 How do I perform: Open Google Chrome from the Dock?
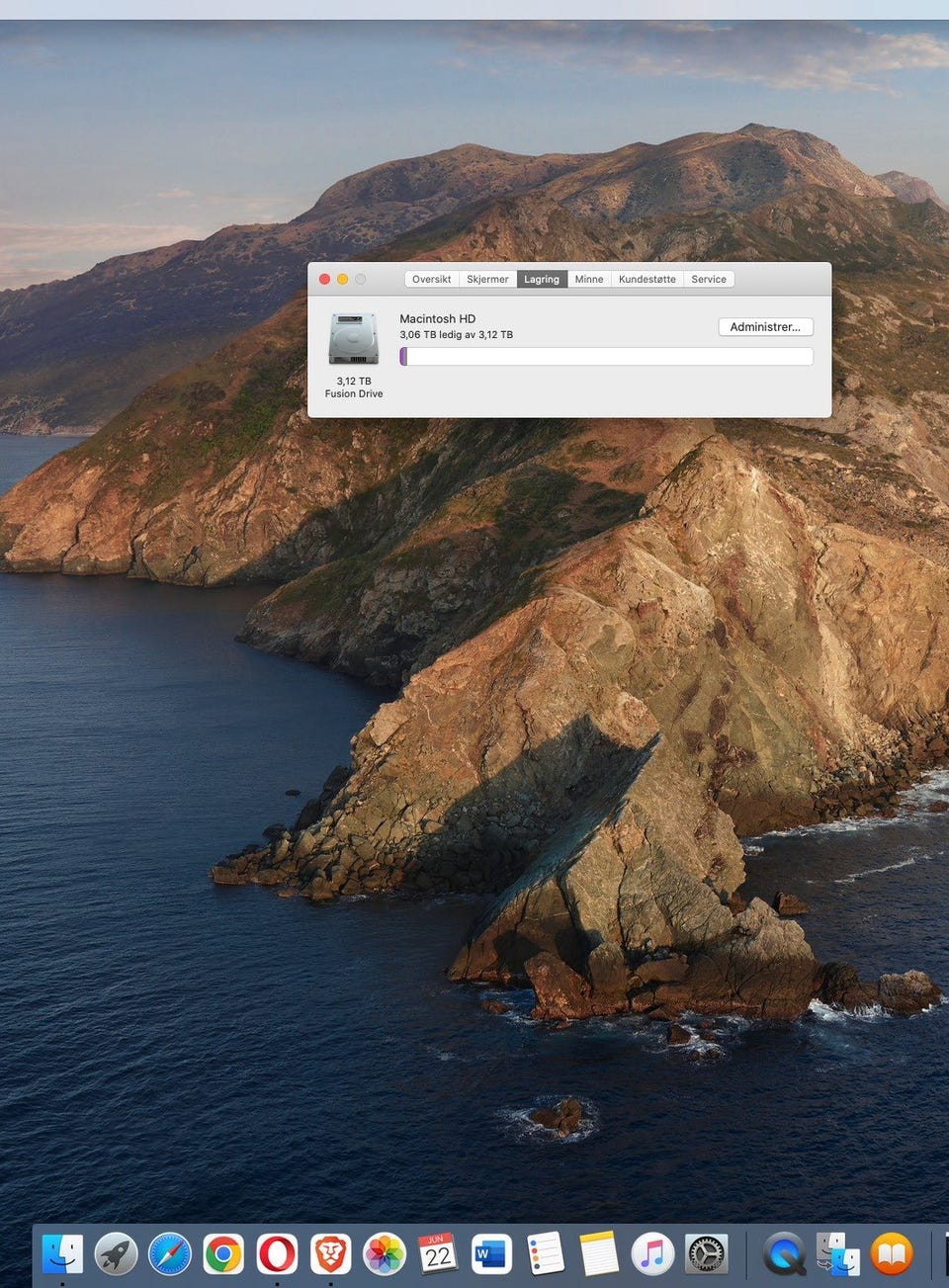pyautogui.click(x=223, y=1254)
